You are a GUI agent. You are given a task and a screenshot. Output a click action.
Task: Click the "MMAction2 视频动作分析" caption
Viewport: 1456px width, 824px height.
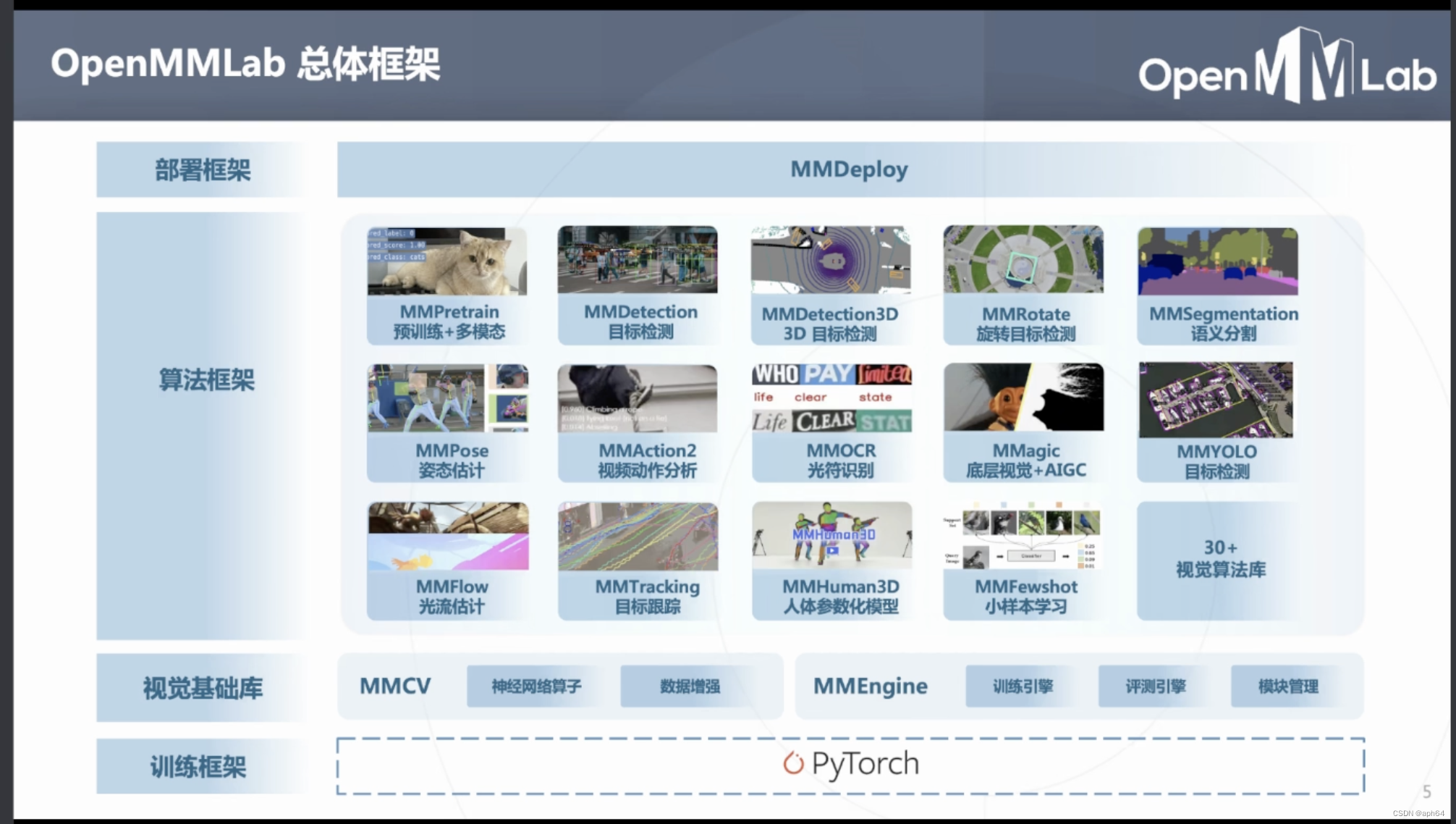(647, 460)
